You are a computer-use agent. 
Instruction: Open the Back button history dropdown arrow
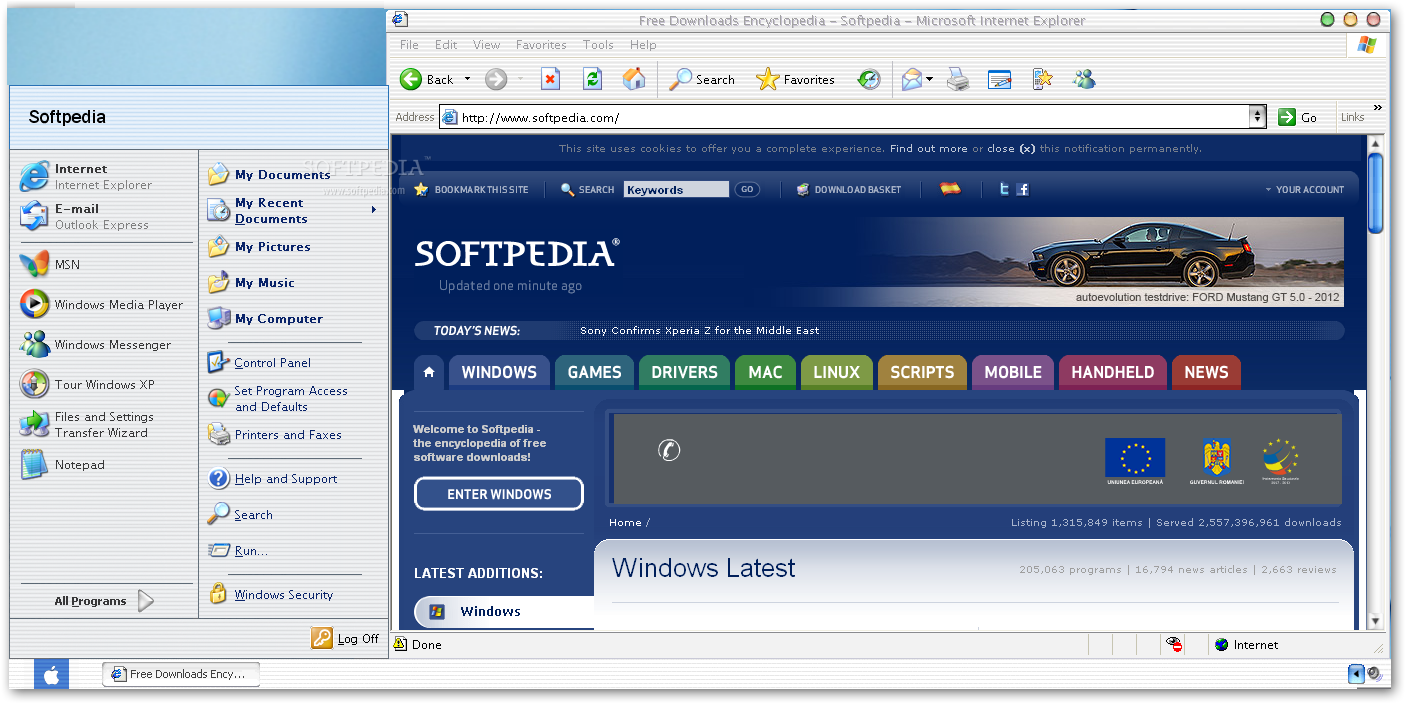coord(467,79)
